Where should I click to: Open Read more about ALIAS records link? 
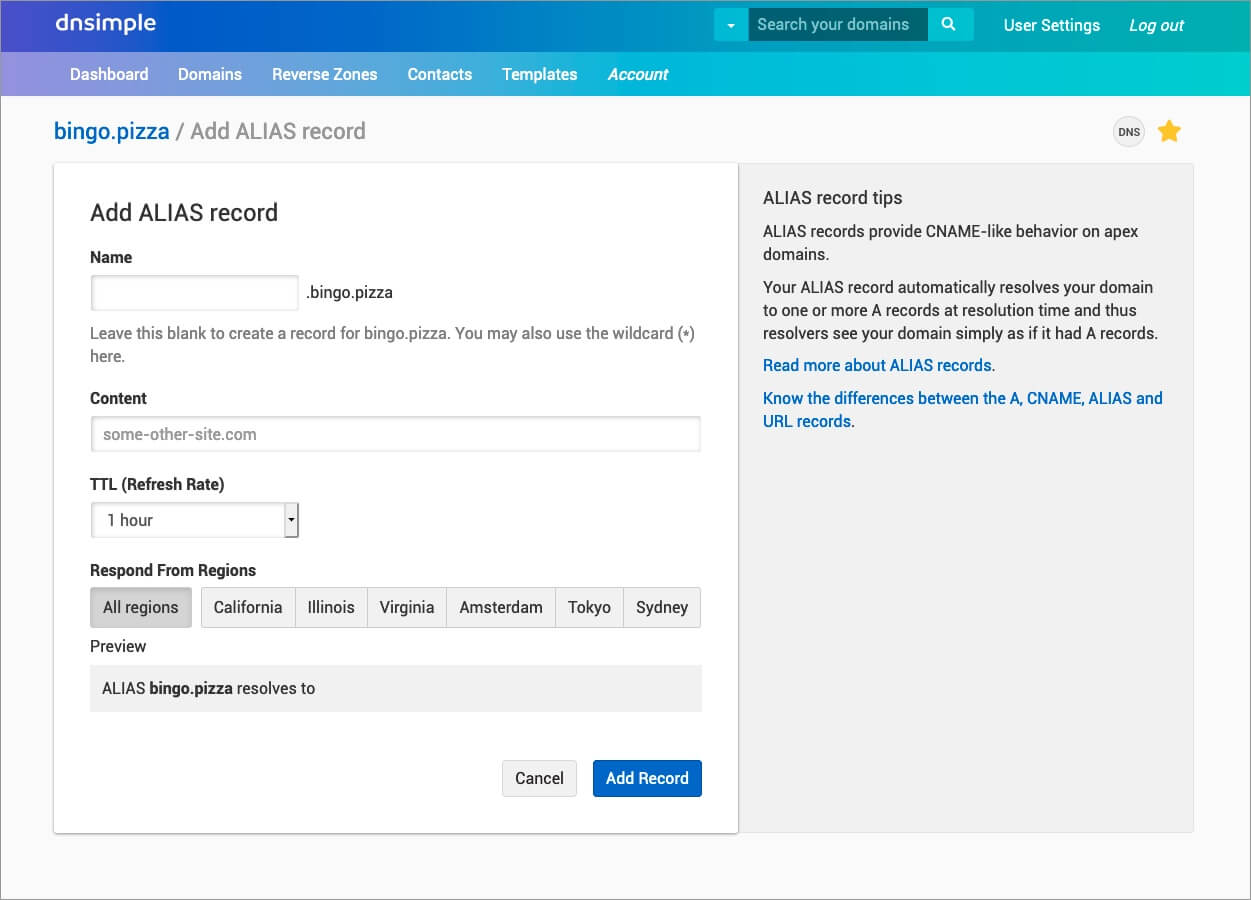(x=877, y=365)
